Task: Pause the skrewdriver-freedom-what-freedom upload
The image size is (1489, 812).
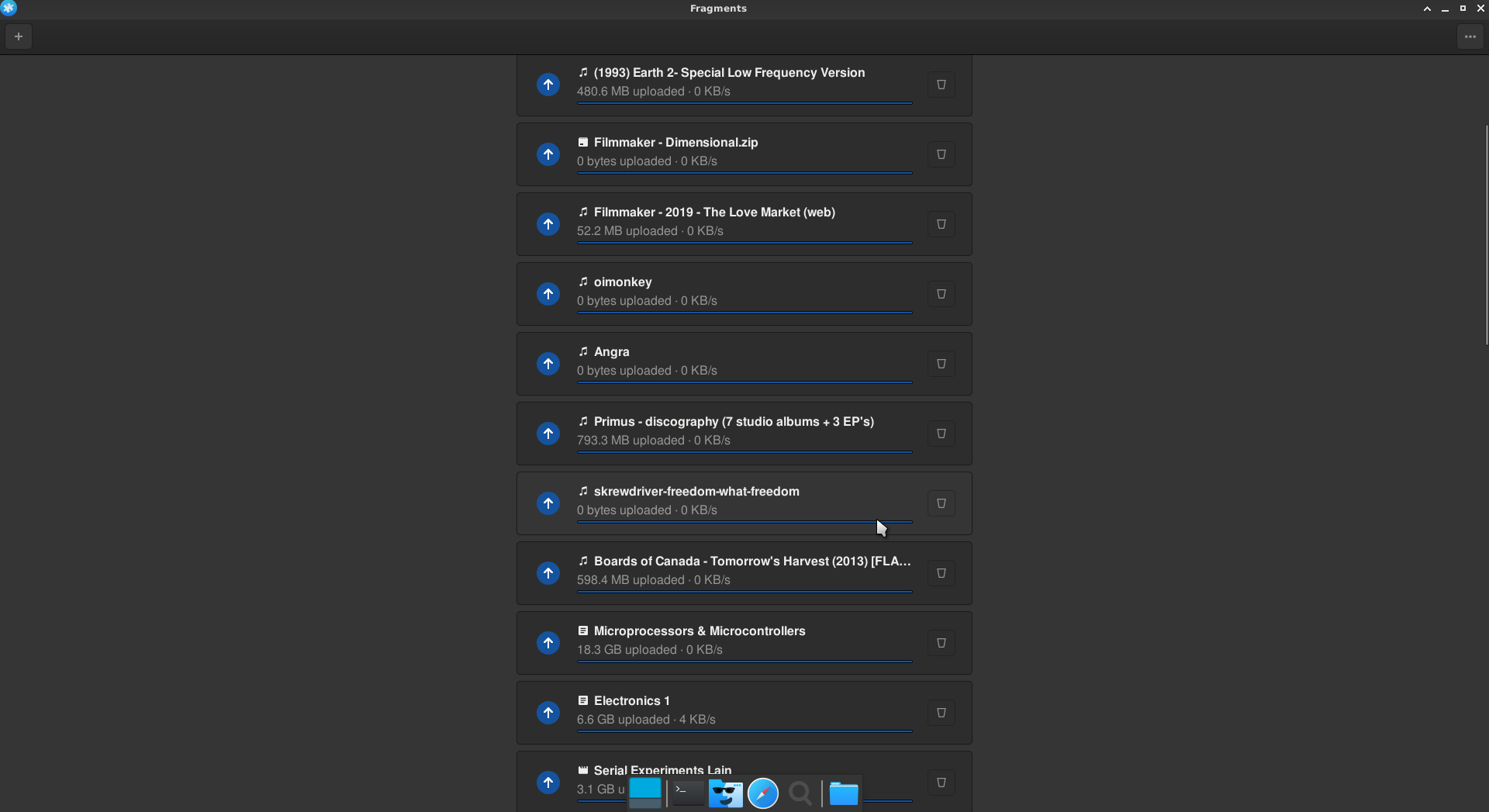Action: pos(548,503)
